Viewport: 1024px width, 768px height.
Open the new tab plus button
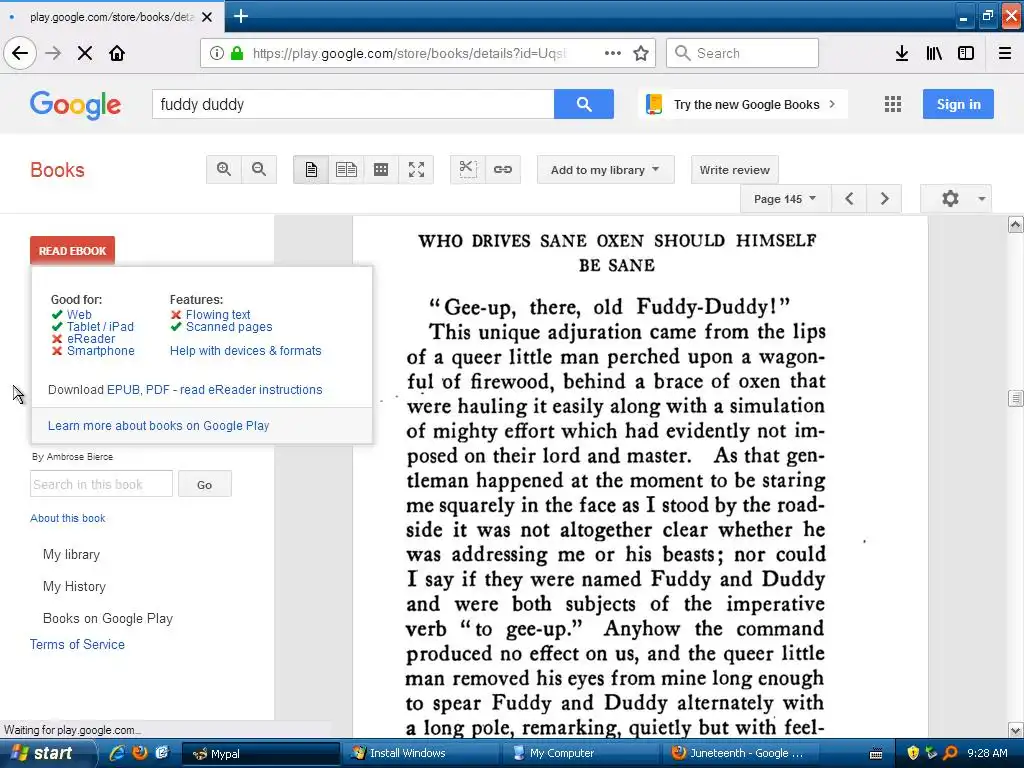pos(240,16)
